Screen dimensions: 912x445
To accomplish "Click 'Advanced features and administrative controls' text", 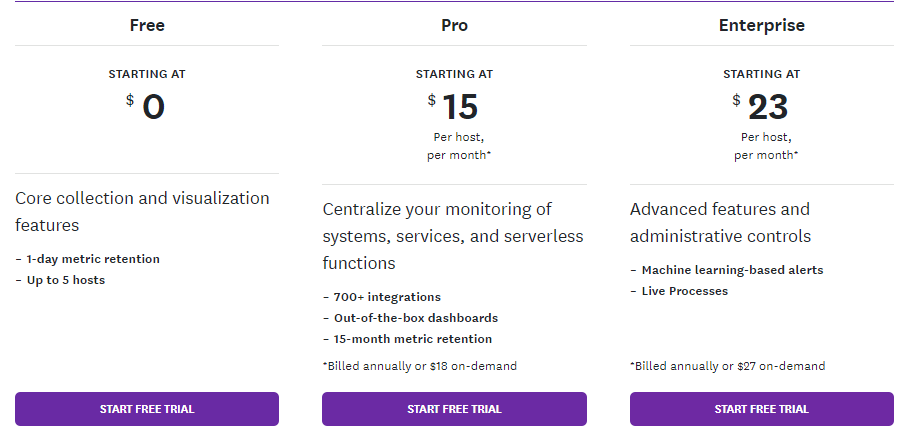I will tap(720, 222).
